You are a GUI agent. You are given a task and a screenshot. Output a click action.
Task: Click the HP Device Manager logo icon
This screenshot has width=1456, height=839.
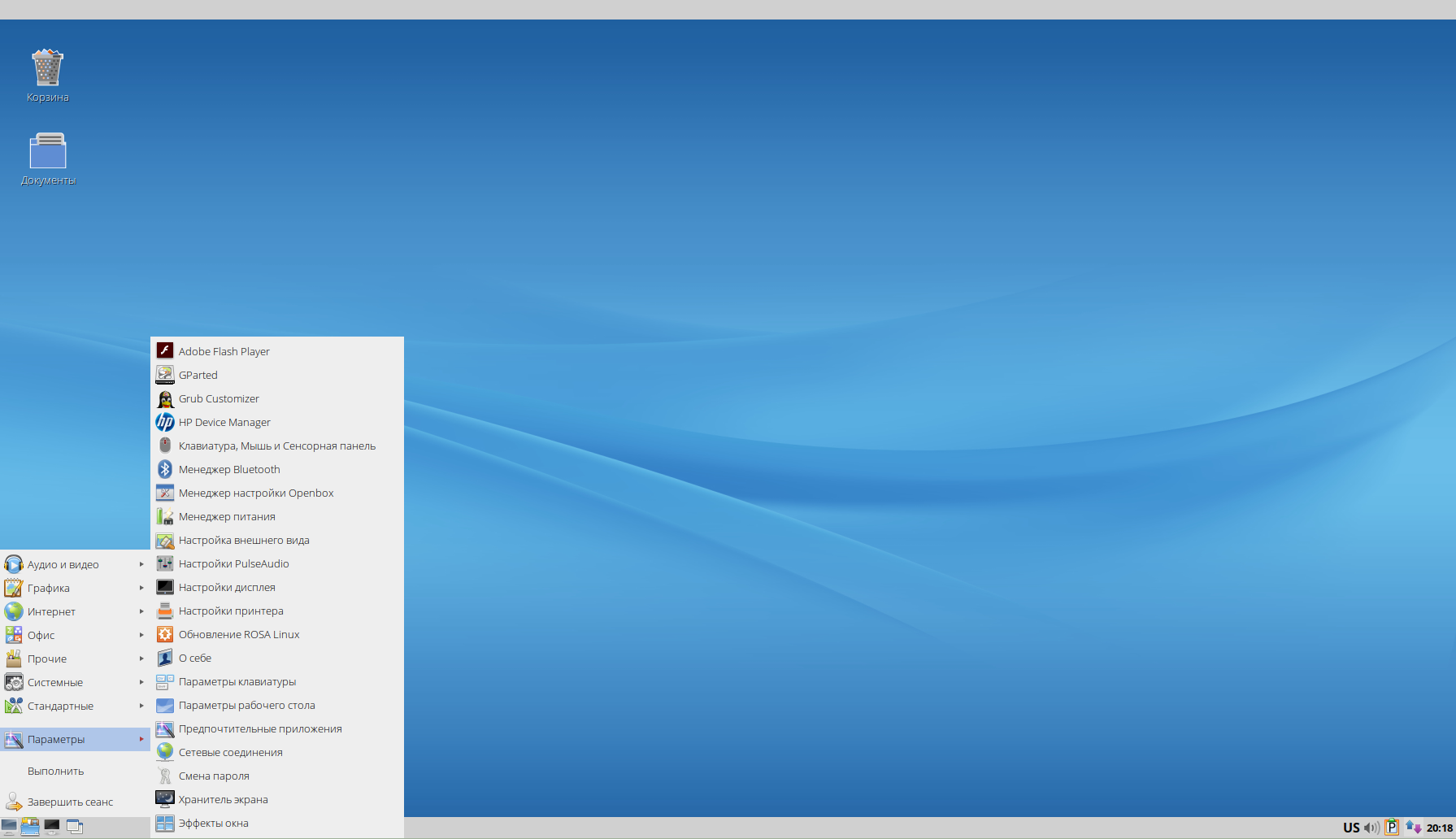[x=165, y=422]
